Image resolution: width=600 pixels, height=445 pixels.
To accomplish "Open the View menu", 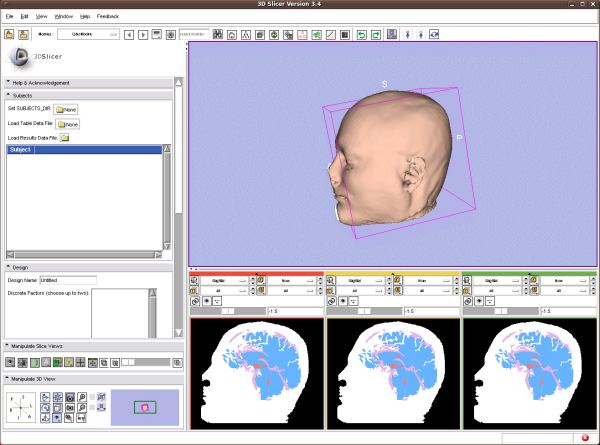I will 42,16.
